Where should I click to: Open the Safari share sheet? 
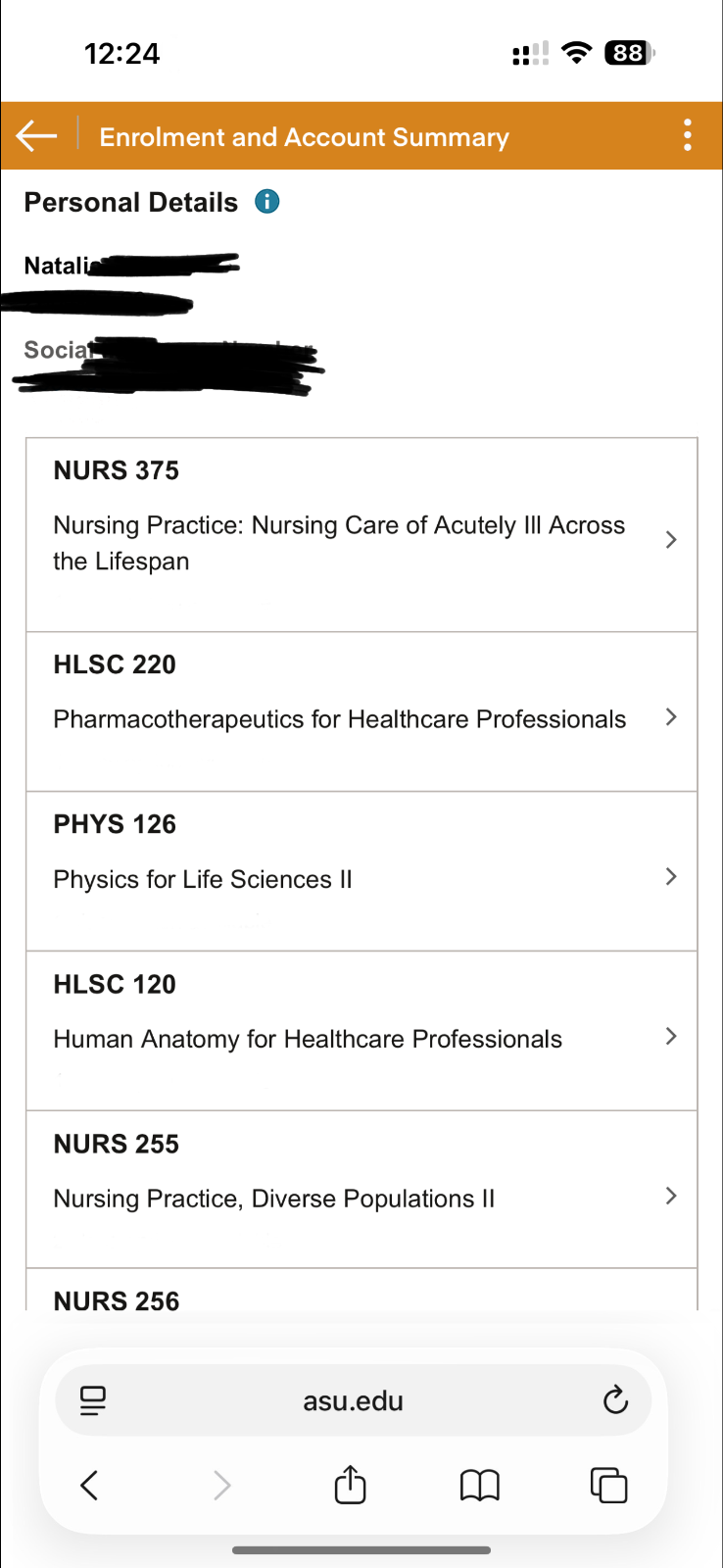(x=350, y=1486)
